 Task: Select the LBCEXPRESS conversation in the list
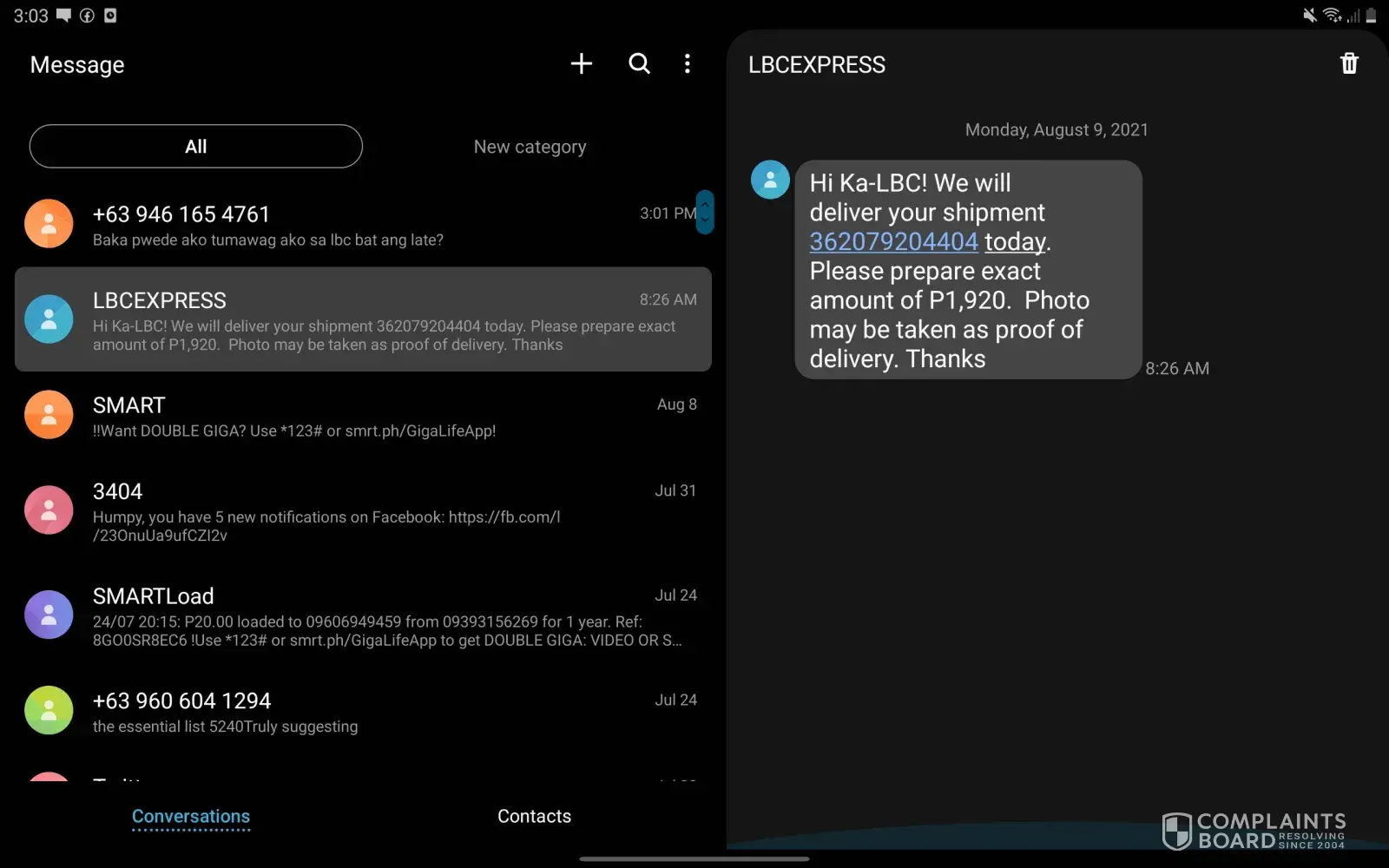pos(363,319)
